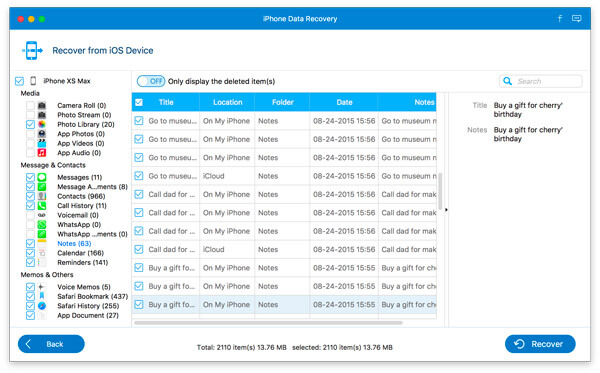Click the Facebook share icon
The height and width of the screenshot is (373, 600).
[559, 19]
